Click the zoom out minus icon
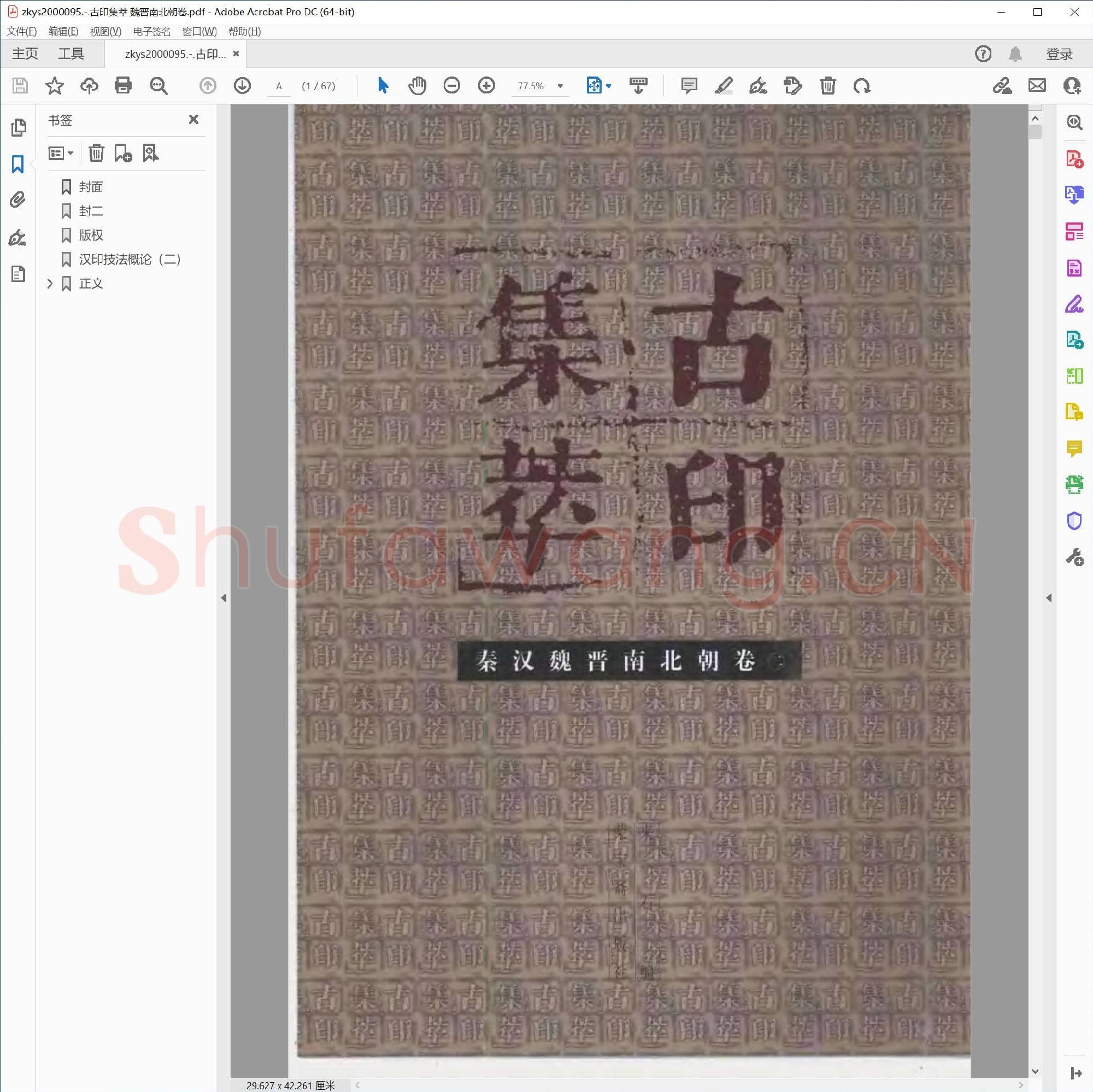Screen dimensions: 1093x1092 [451, 85]
